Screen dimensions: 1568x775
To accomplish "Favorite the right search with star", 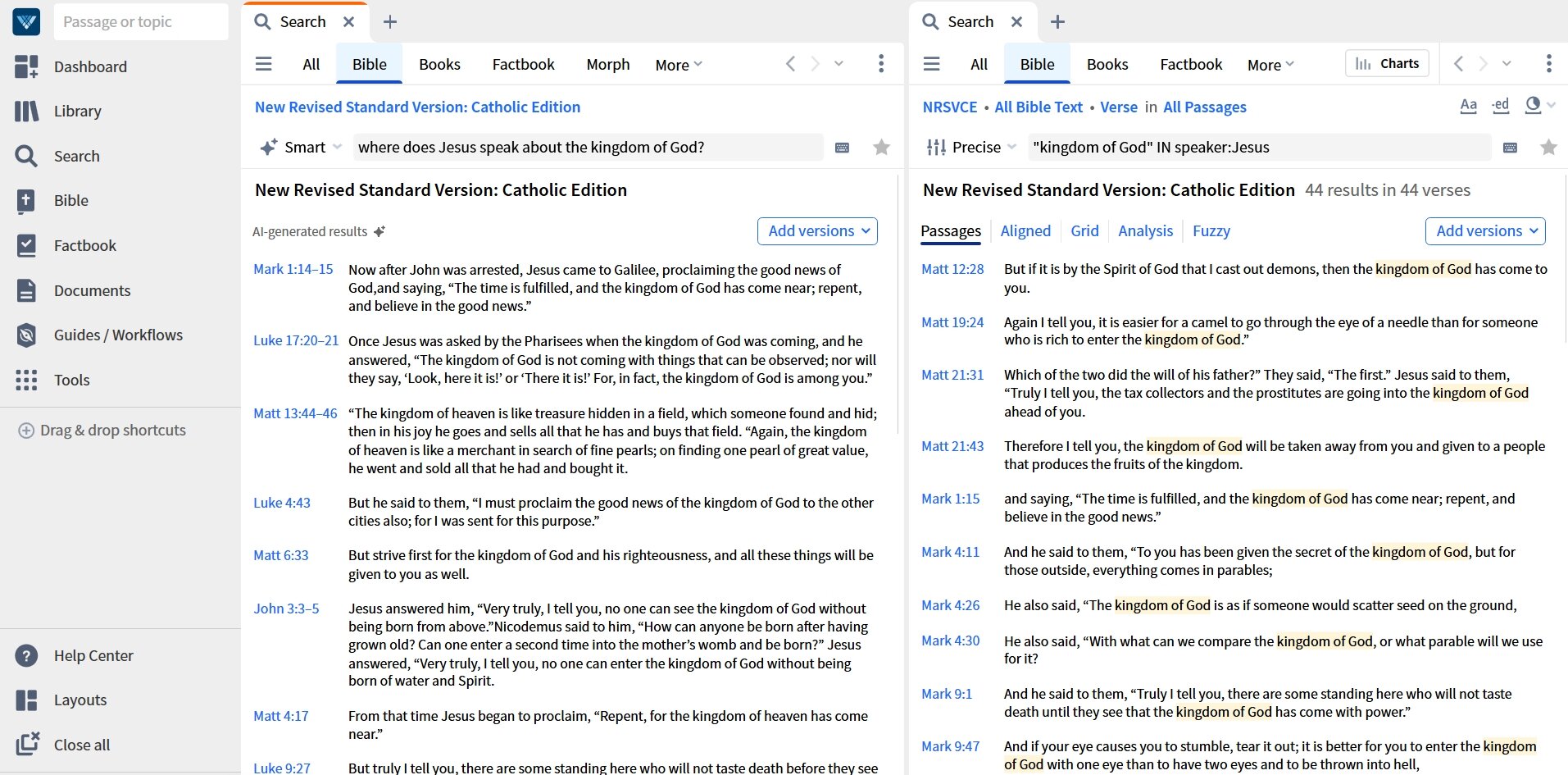I will 1549,148.
